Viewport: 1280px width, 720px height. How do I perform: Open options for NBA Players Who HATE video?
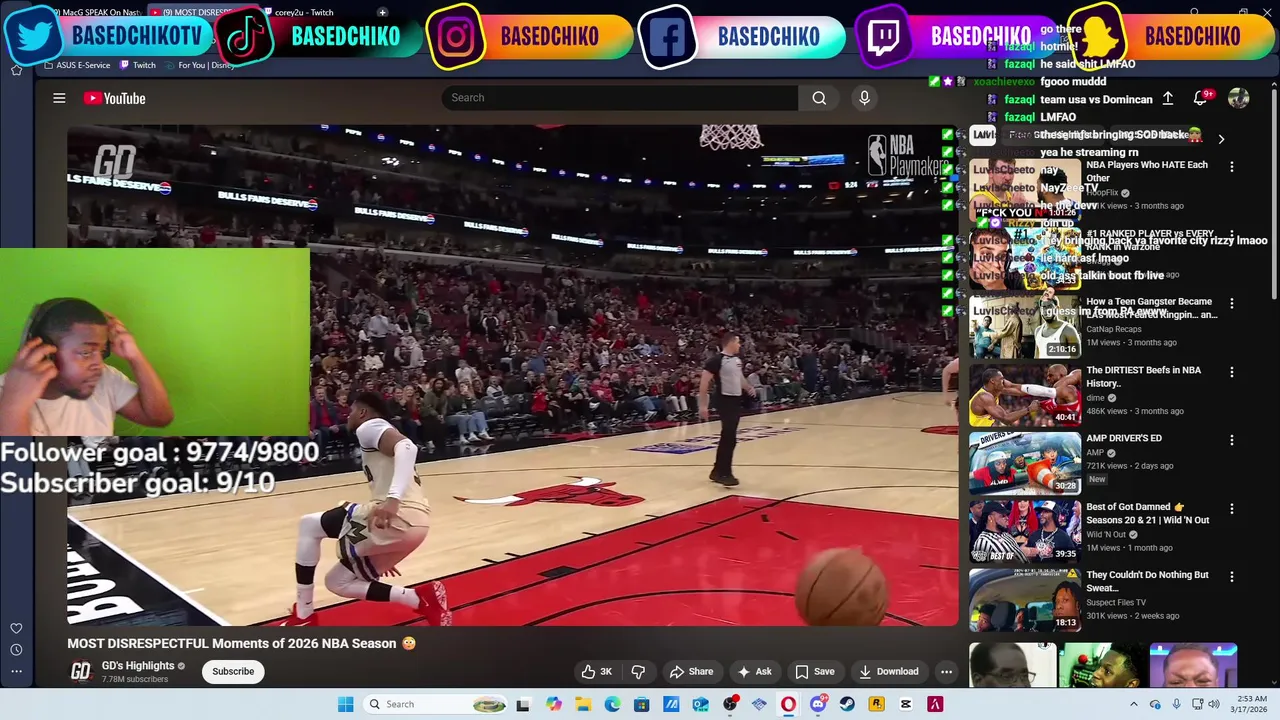(1232, 167)
